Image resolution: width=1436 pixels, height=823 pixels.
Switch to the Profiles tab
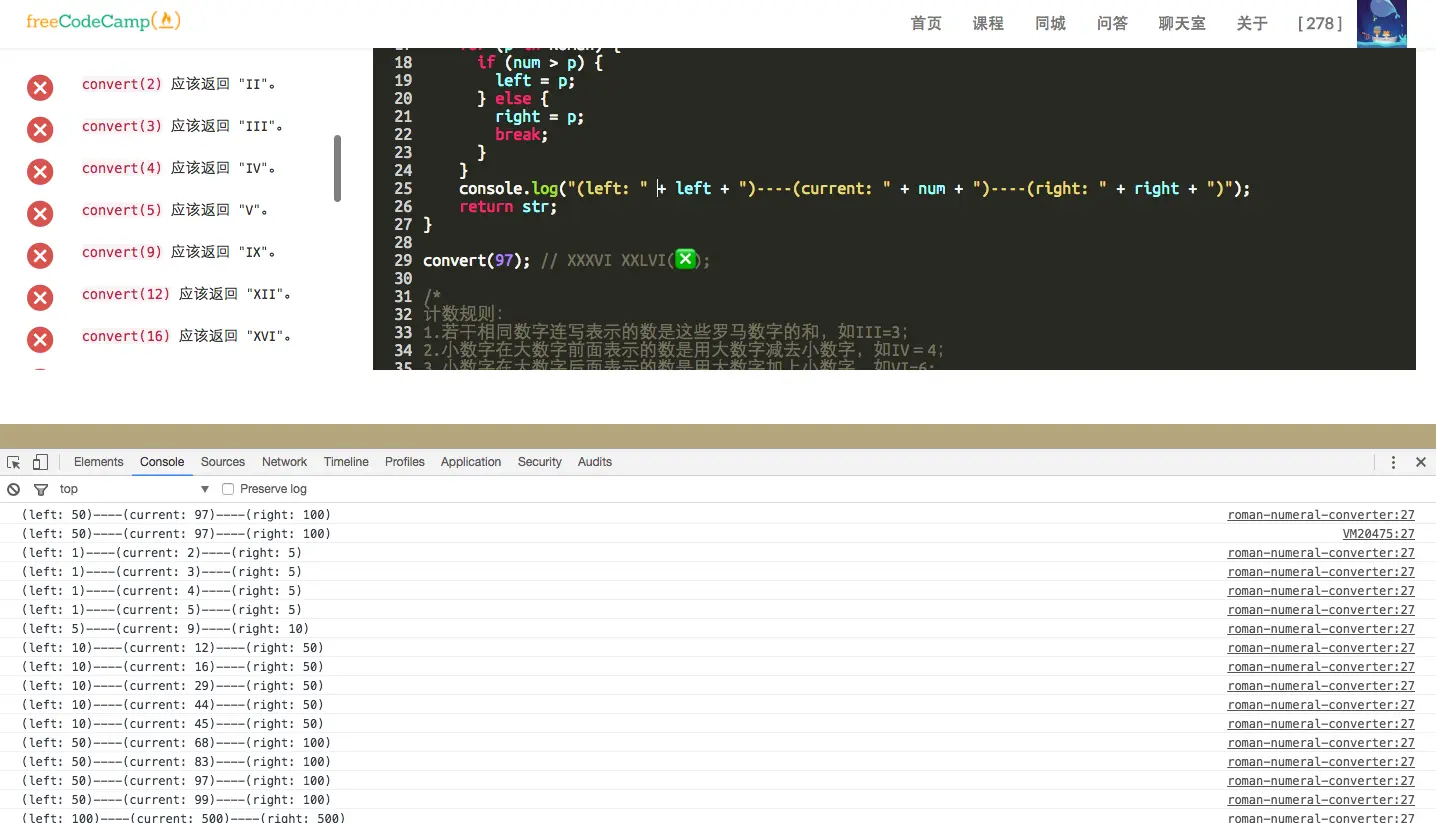(405, 462)
